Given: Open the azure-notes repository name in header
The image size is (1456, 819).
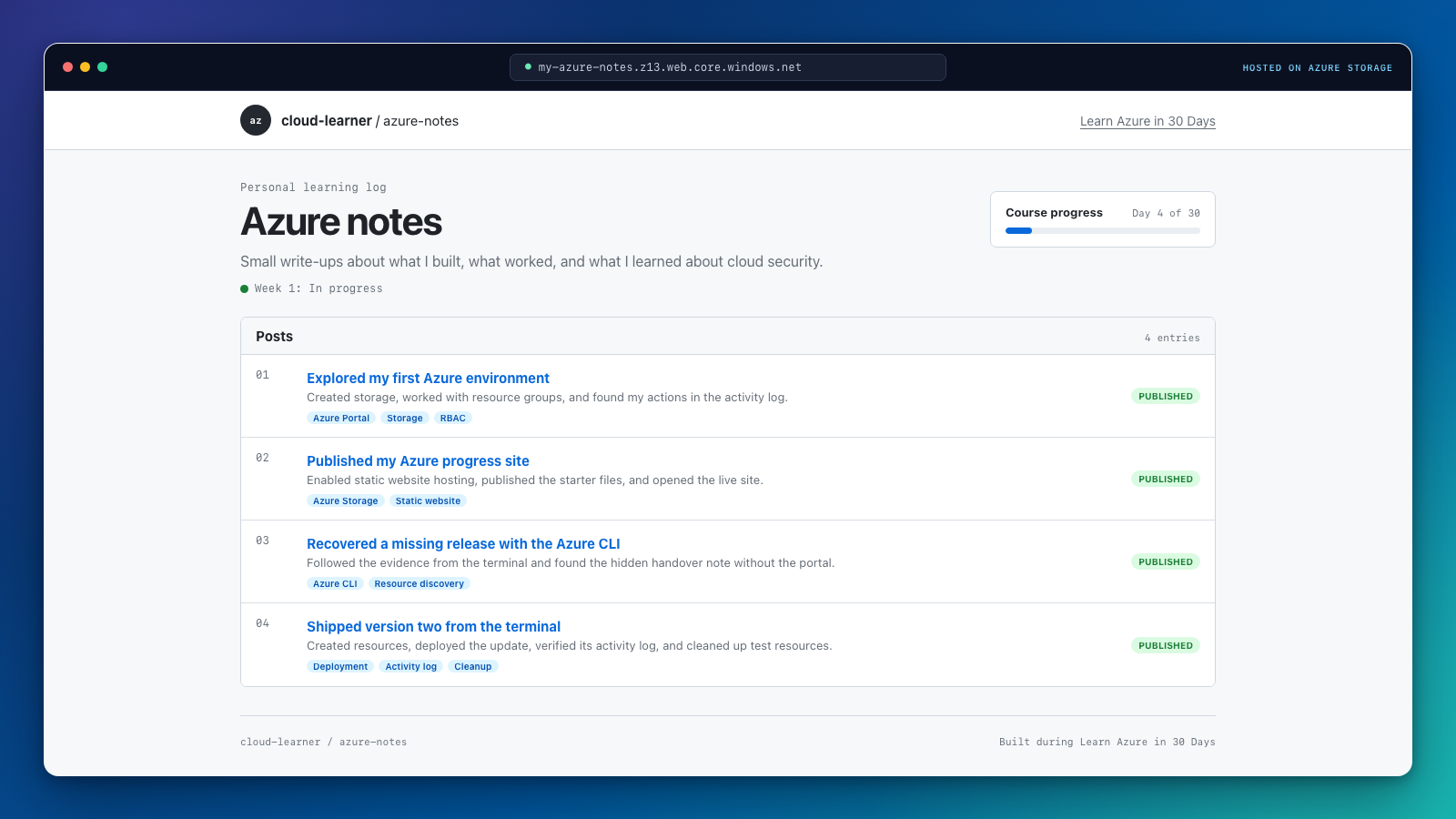Looking at the screenshot, I should [420, 121].
